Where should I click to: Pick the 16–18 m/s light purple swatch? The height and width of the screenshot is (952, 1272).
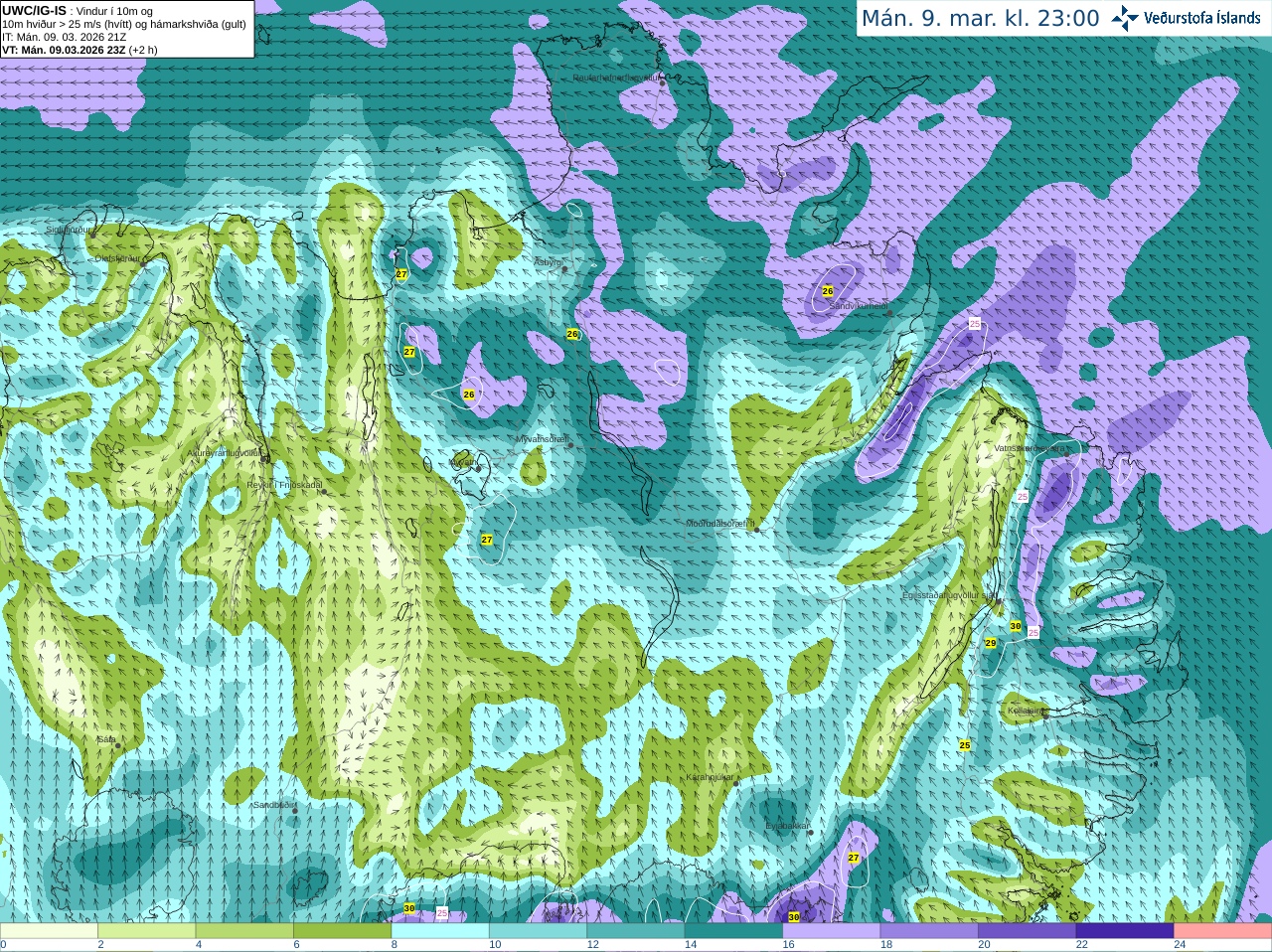832,931
